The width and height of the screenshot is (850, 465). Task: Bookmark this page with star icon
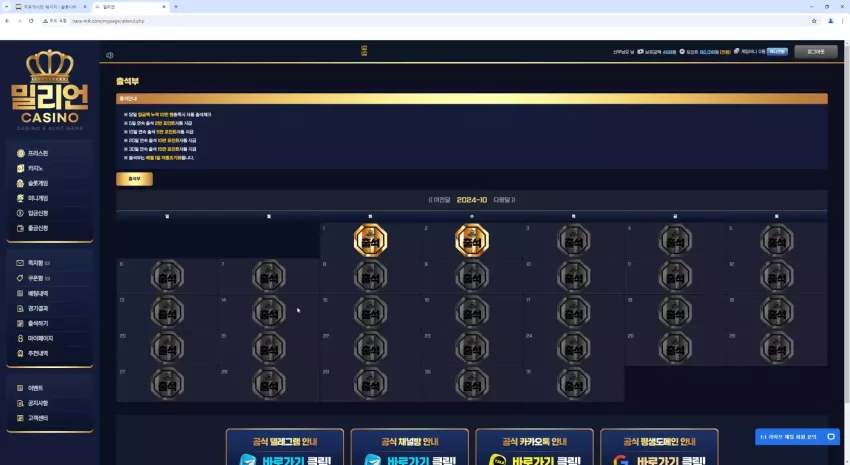814,21
